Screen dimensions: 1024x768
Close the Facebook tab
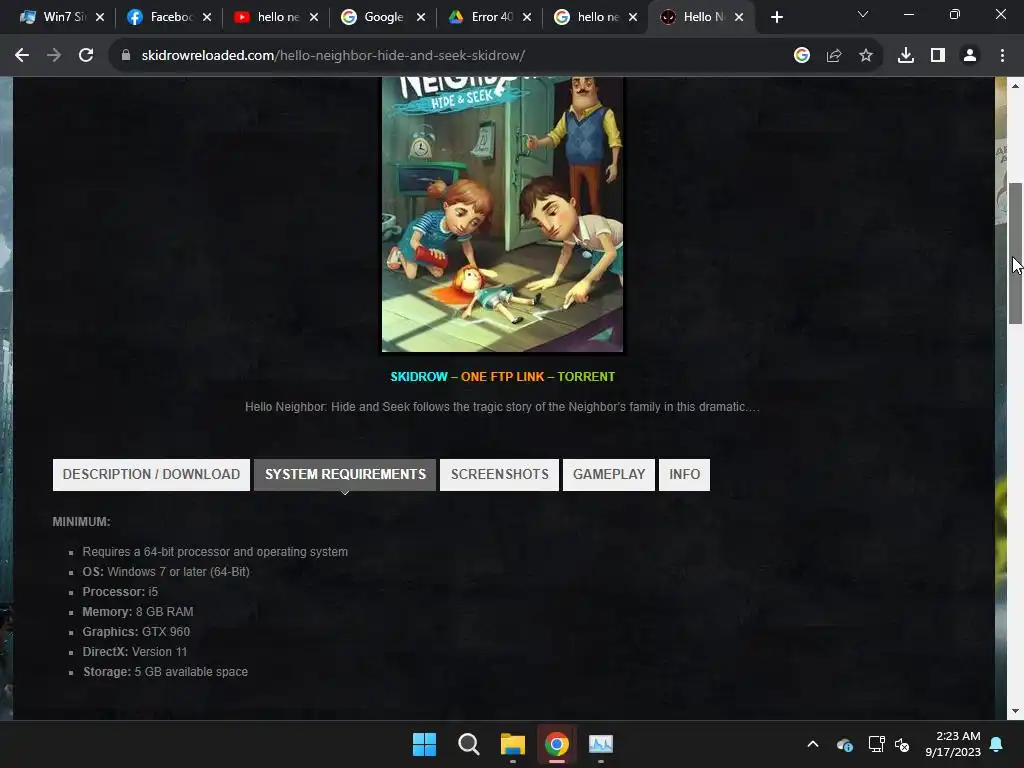(207, 17)
